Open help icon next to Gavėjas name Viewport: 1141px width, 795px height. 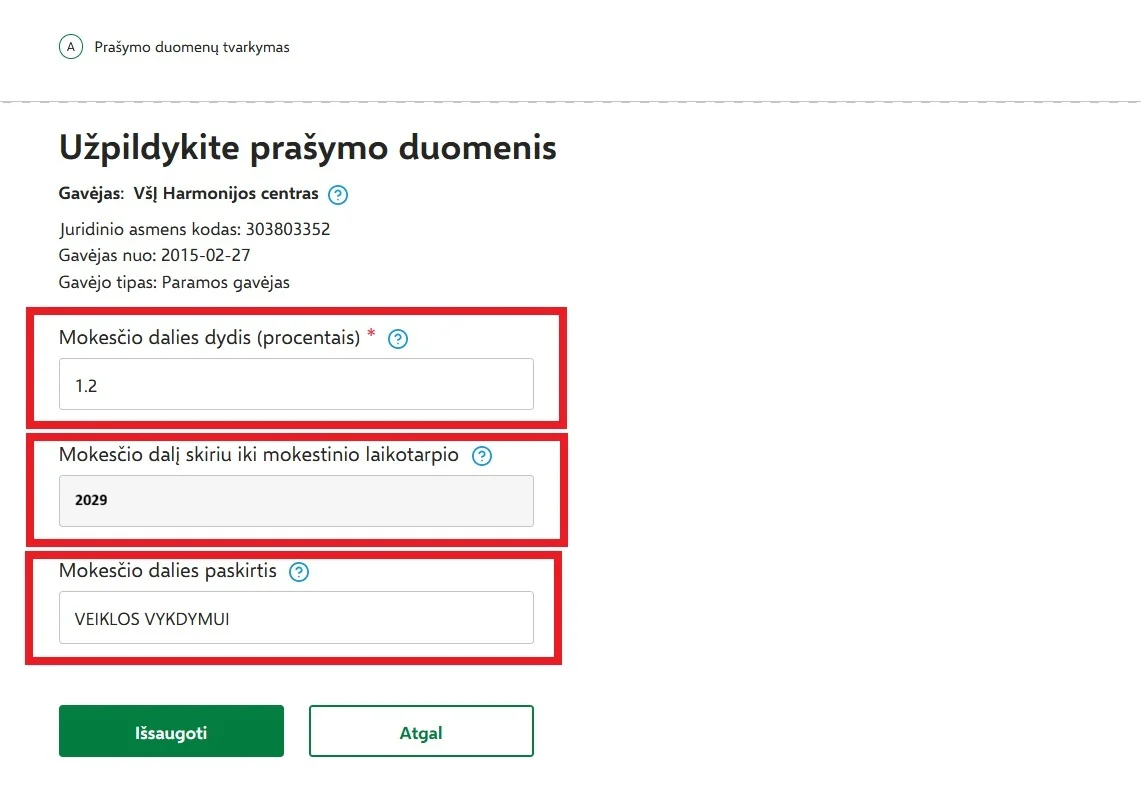(x=338, y=195)
